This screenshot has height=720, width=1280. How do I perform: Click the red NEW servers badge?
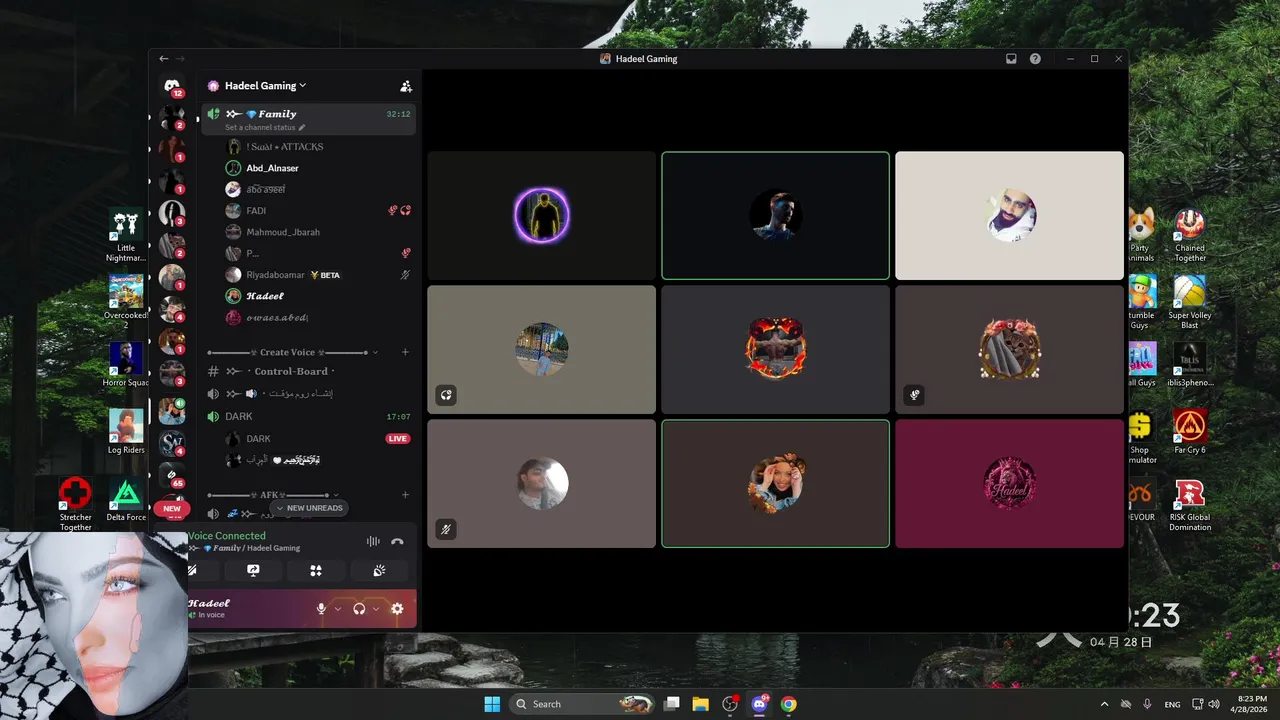point(172,508)
